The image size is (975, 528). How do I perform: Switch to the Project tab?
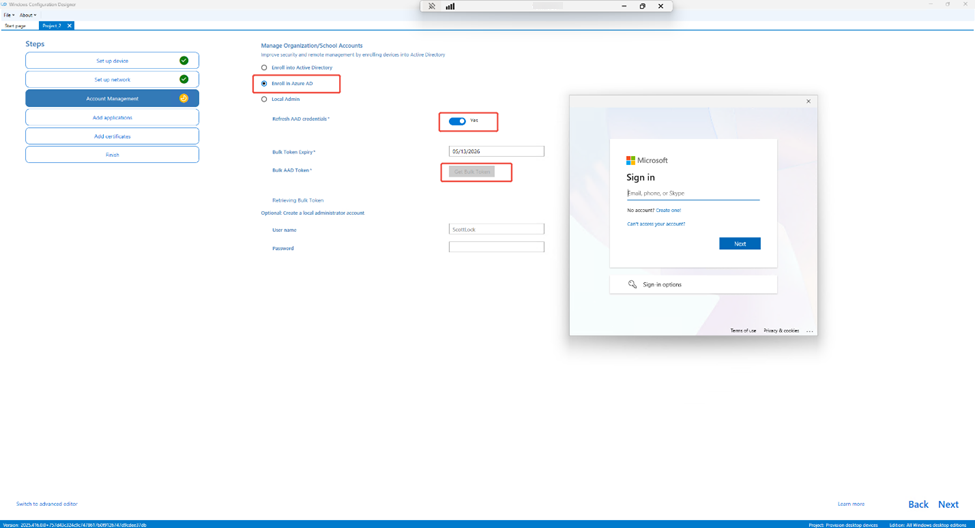coord(52,25)
